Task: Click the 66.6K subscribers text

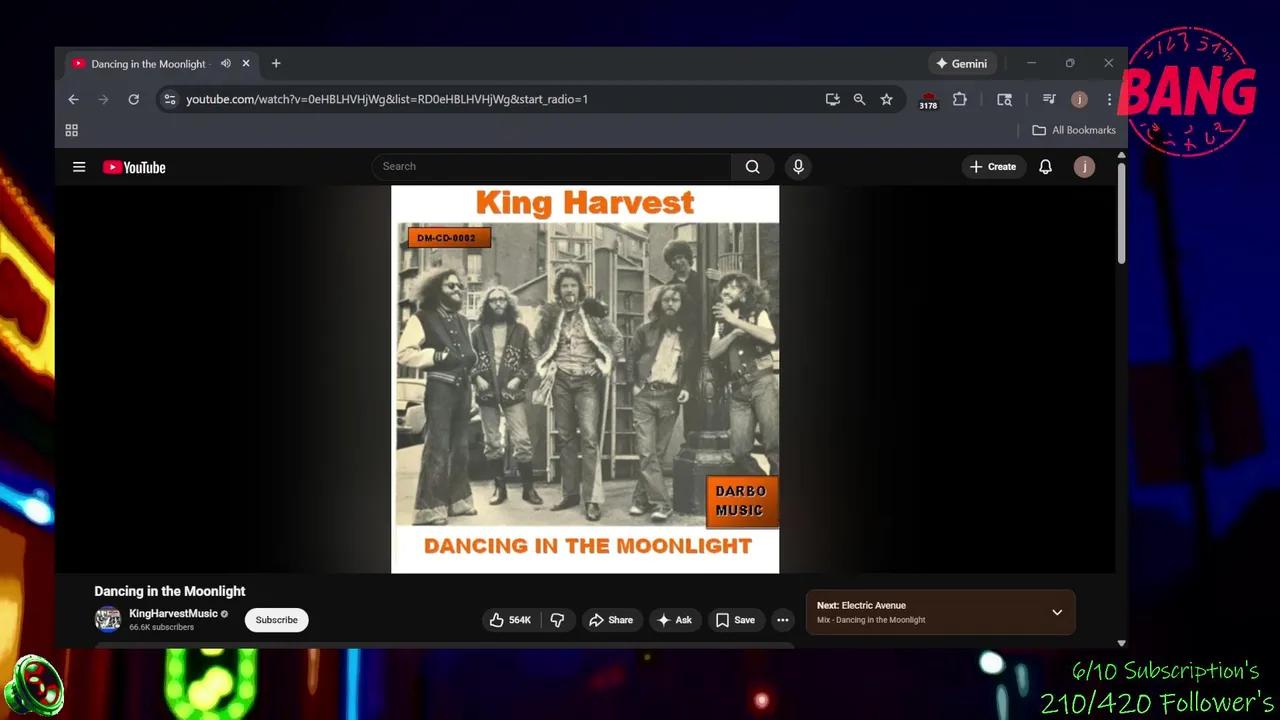Action: pyautogui.click(x=161, y=627)
